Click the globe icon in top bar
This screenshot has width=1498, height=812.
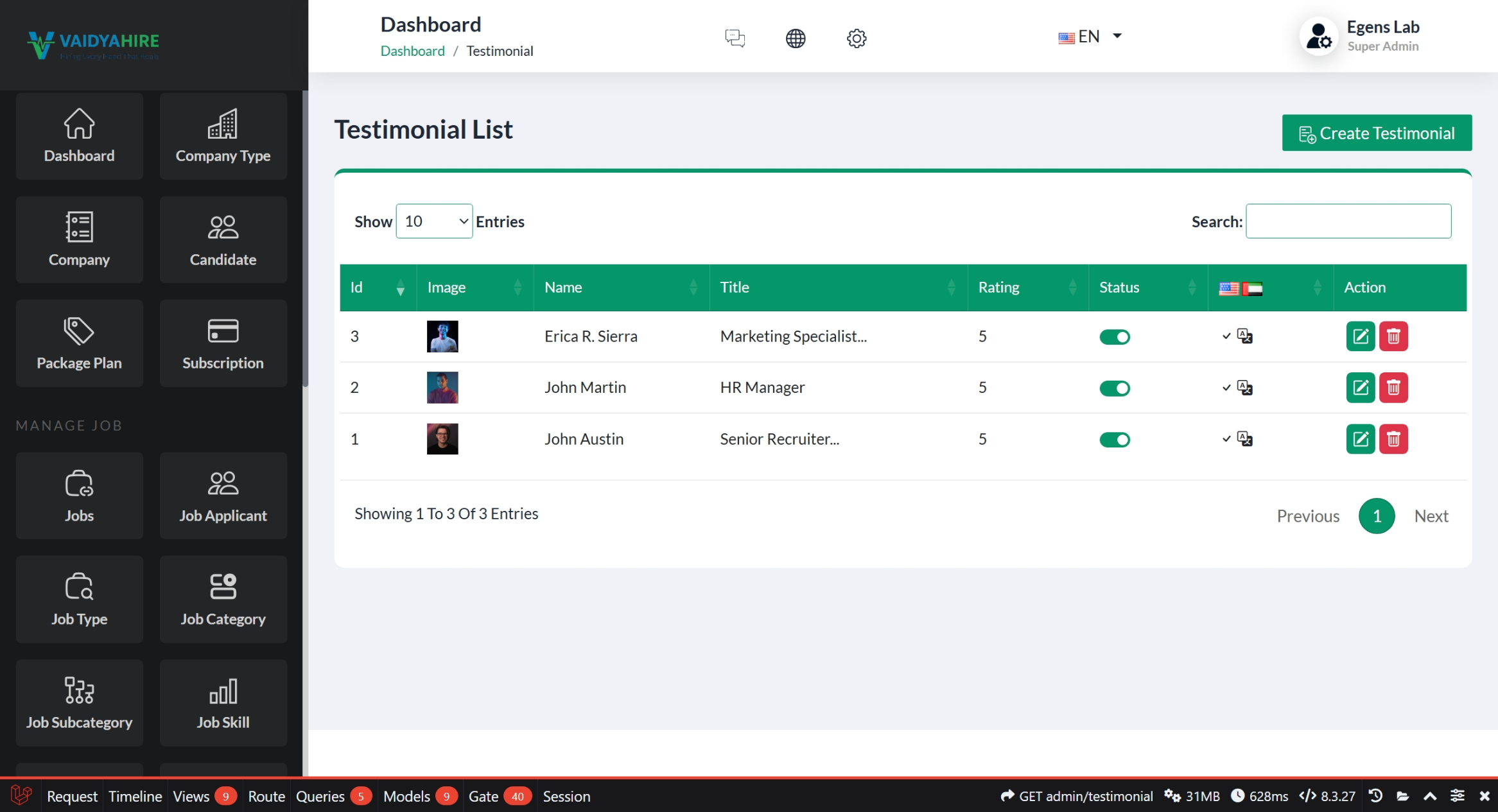click(x=795, y=38)
